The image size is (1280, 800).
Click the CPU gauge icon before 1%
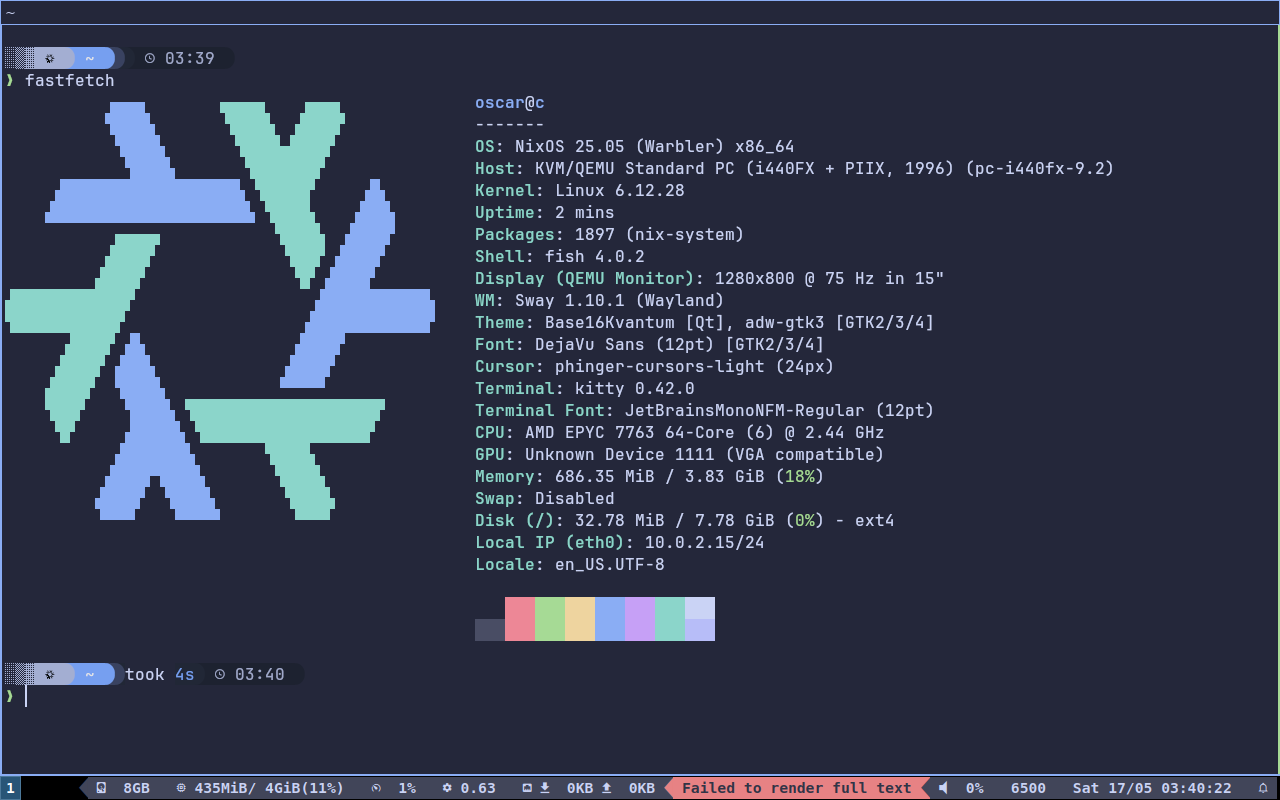(x=376, y=788)
